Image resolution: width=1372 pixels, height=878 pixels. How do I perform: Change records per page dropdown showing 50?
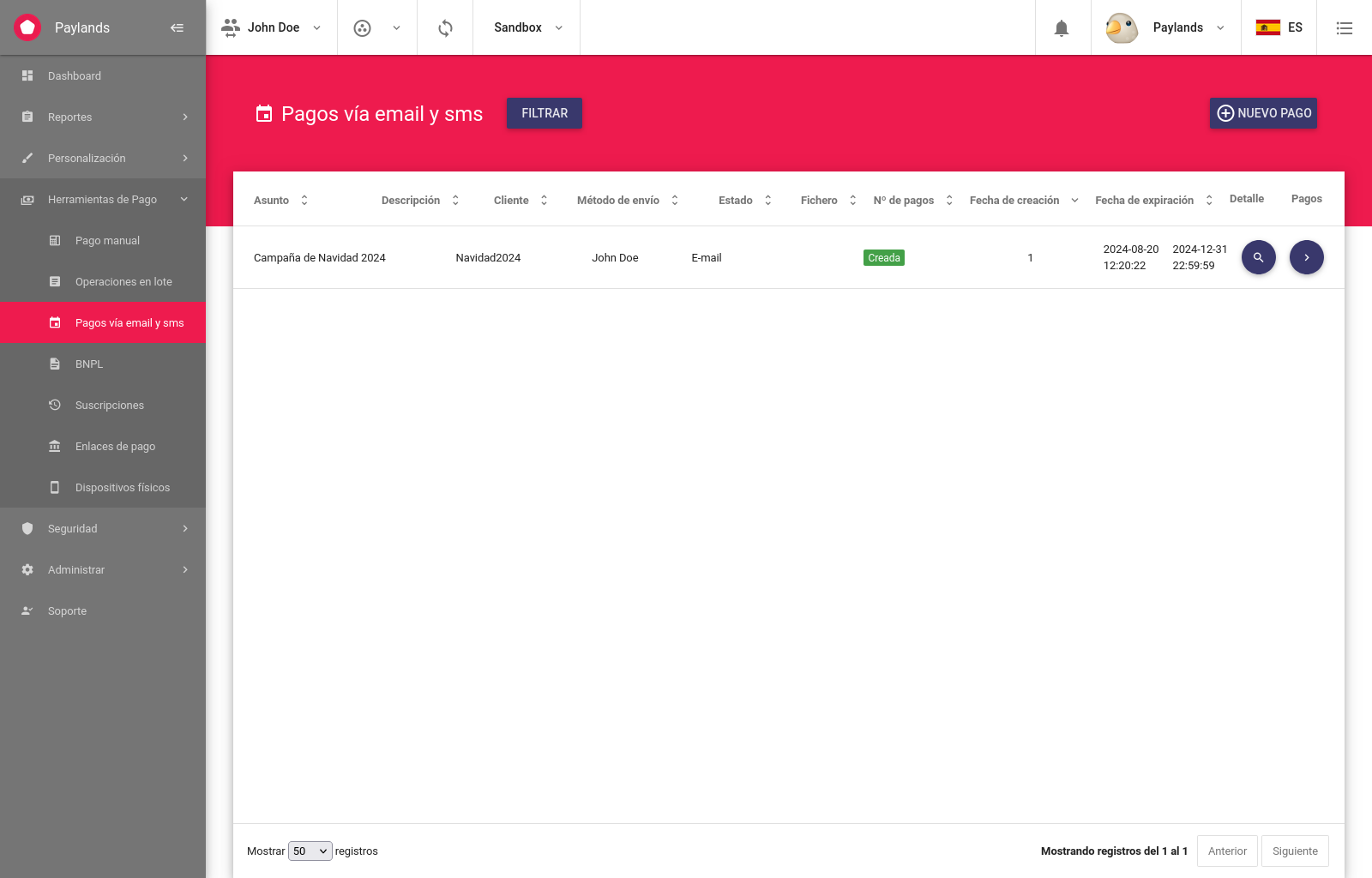click(x=310, y=851)
